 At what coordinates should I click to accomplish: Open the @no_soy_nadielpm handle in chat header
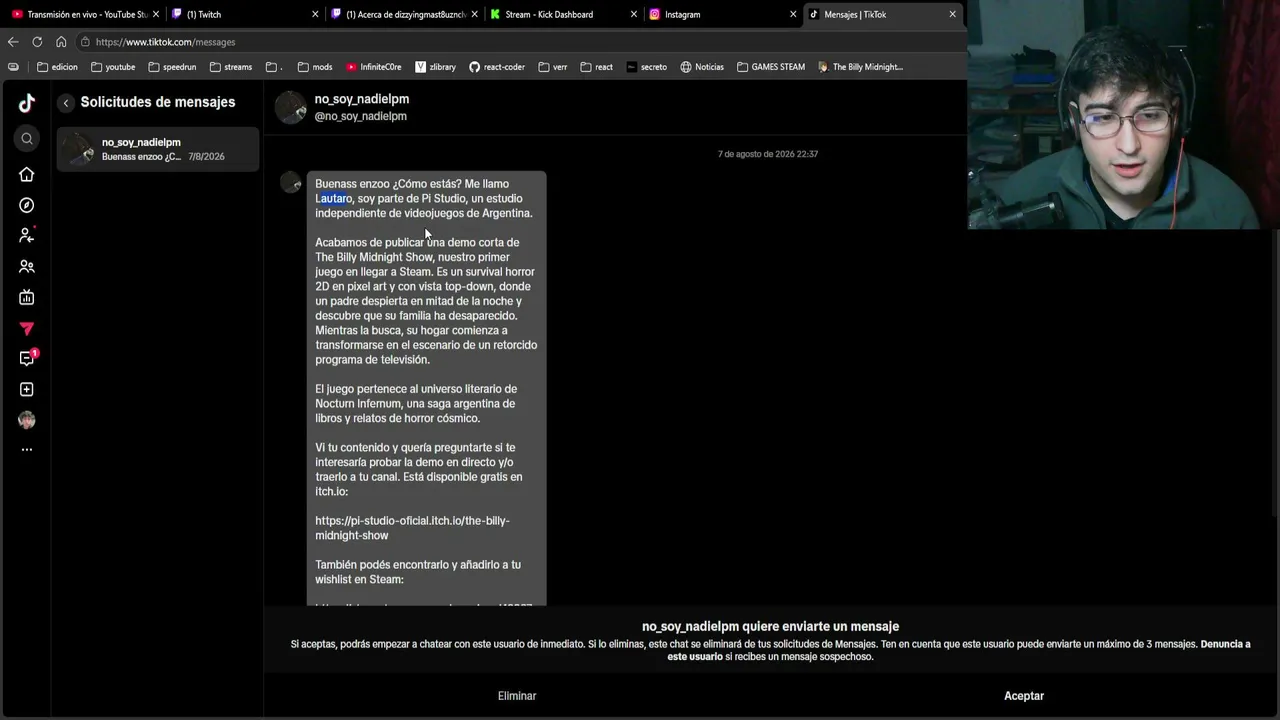point(361,116)
